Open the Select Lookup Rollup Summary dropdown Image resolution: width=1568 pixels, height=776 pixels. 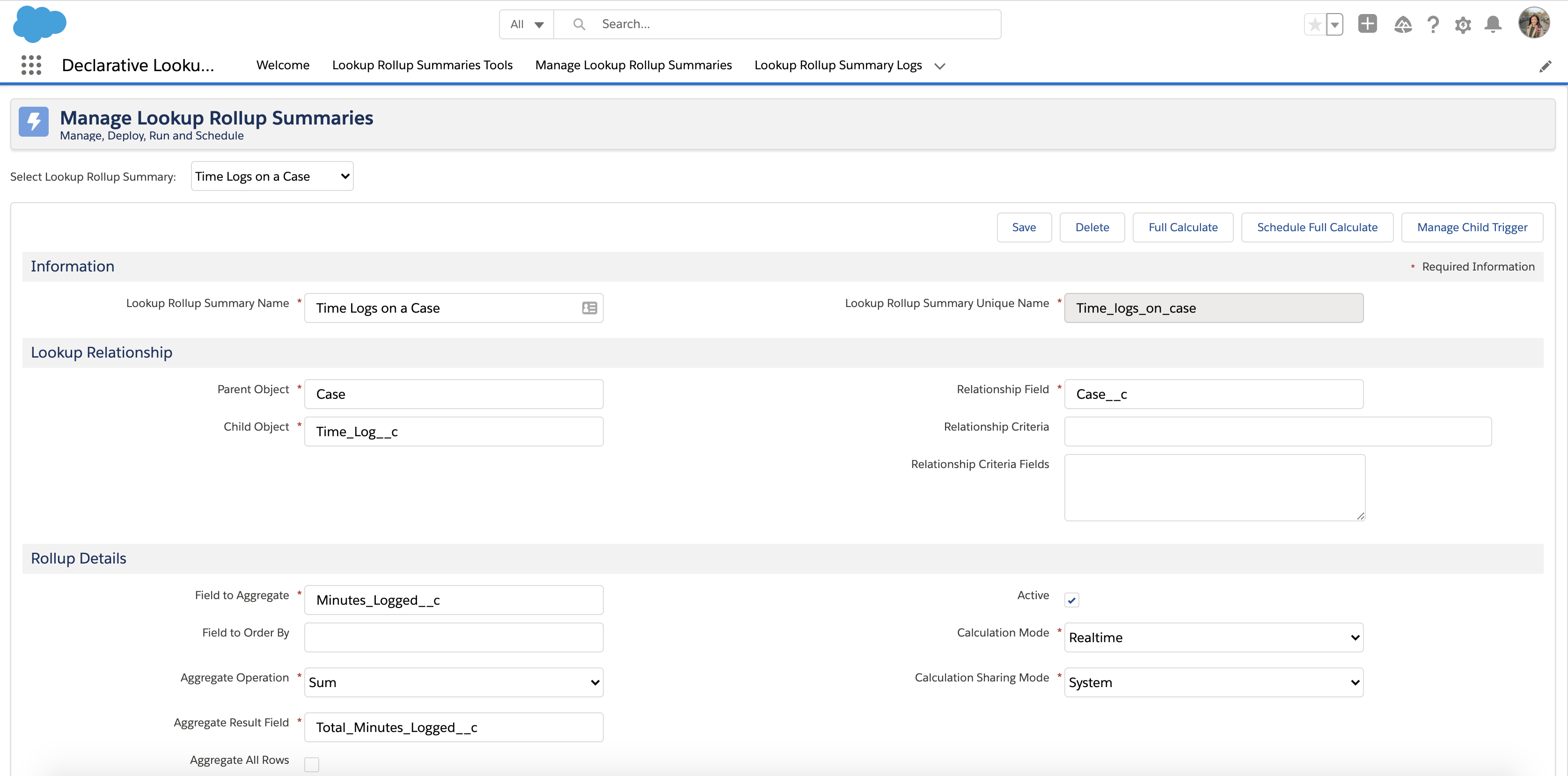[x=271, y=176]
